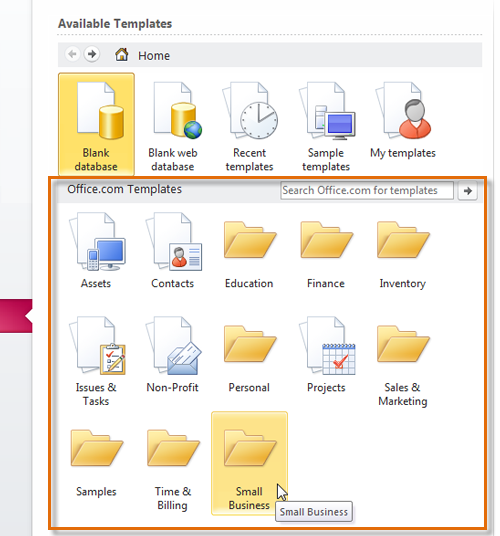Click the Search Office.com for templates field
500x536 pixels.
367,190
